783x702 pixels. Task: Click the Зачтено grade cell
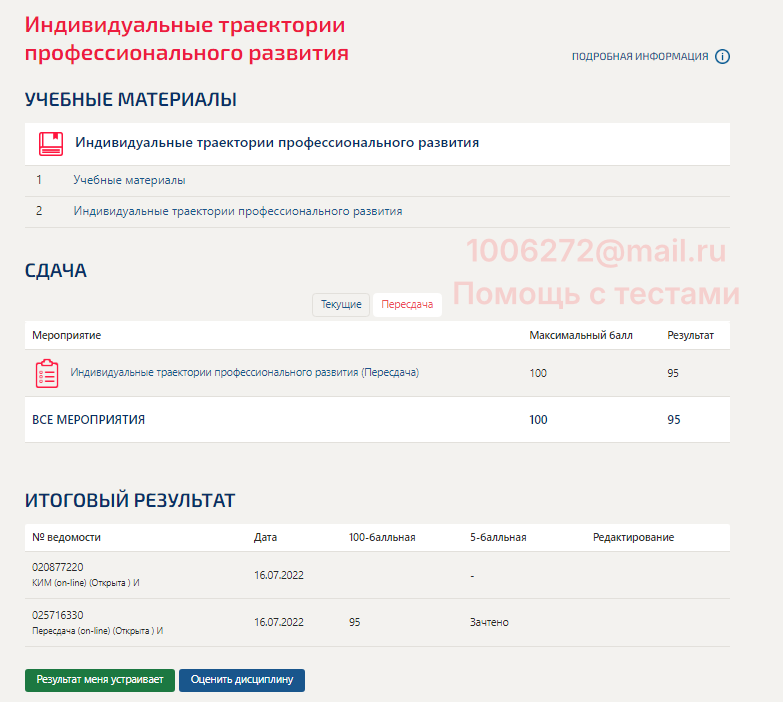point(489,622)
